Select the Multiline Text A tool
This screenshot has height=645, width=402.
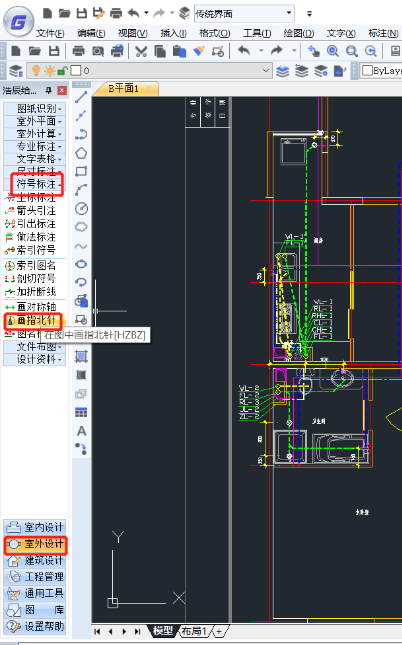tap(81, 431)
